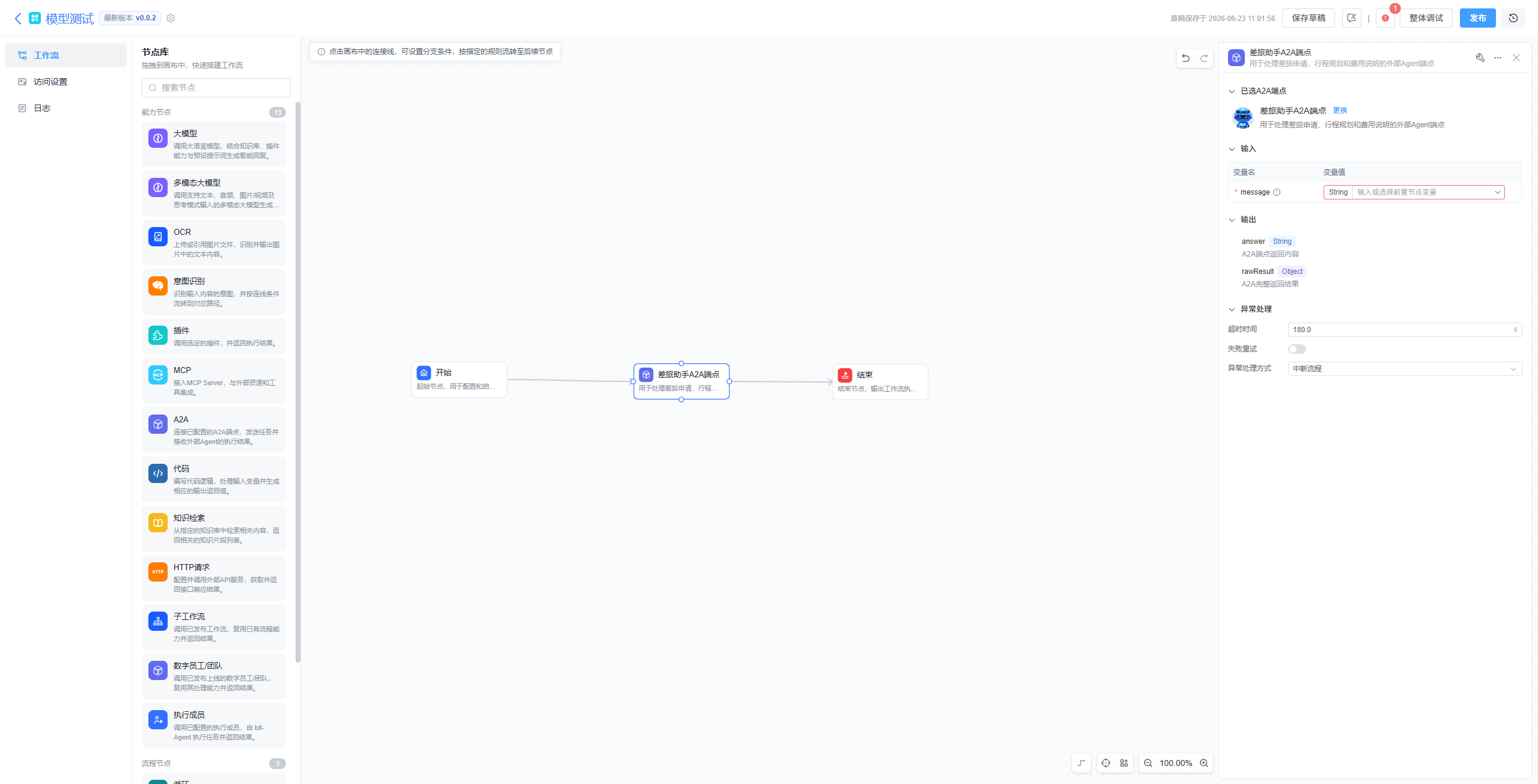Image resolution: width=1538 pixels, height=784 pixels.
Task: Open settings gear next to version tag
Action: (x=171, y=18)
